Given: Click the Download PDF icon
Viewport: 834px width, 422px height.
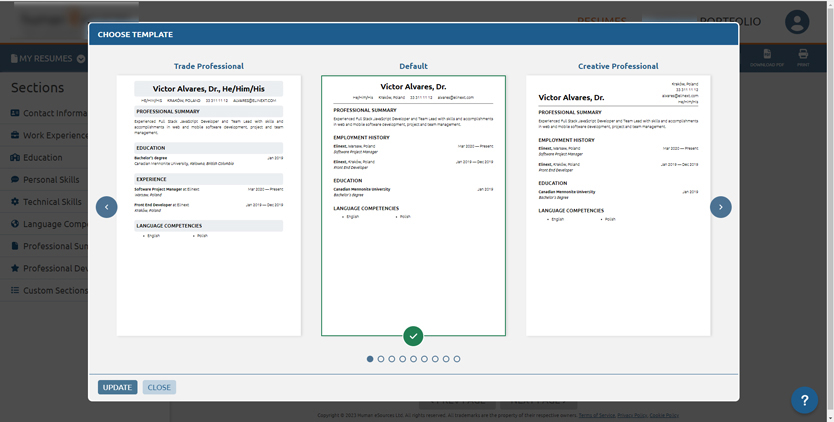Looking at the screenshot, I should 766,57.
